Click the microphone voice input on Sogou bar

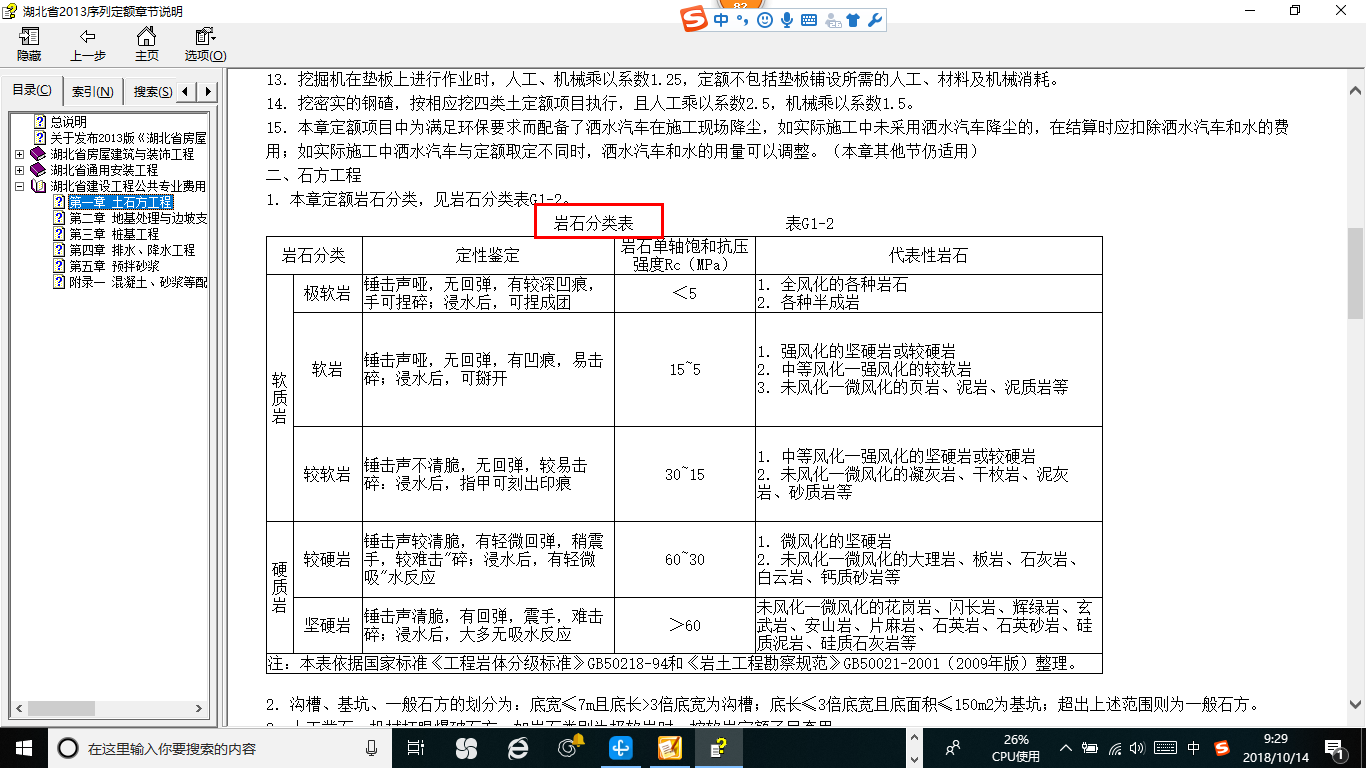[x=787, y=20]
